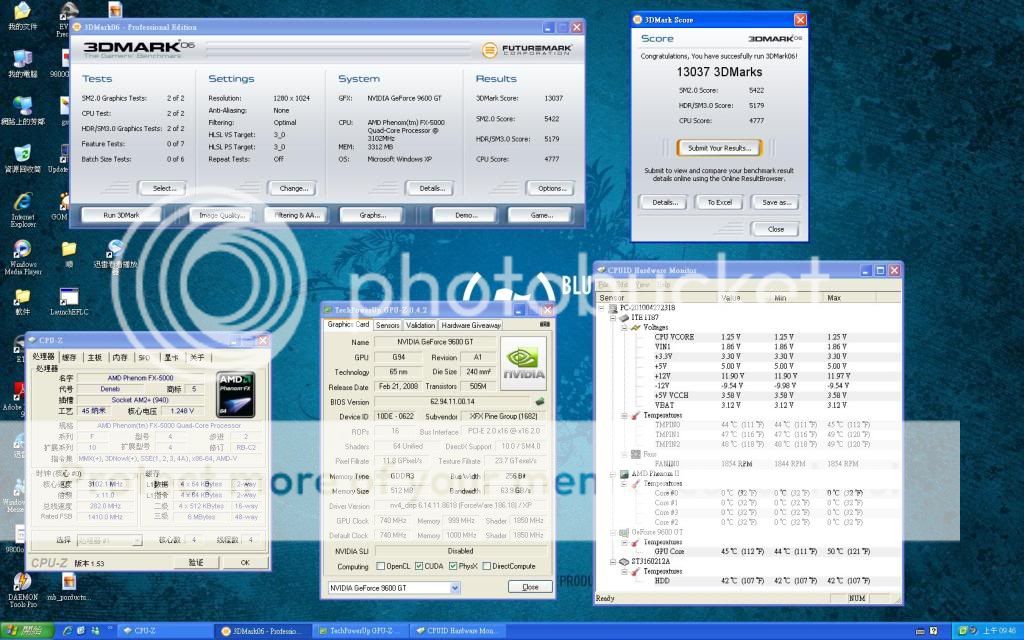Open the mb_porducts desktop file
The image size is (1024, 640).
[x=69, y=586]
